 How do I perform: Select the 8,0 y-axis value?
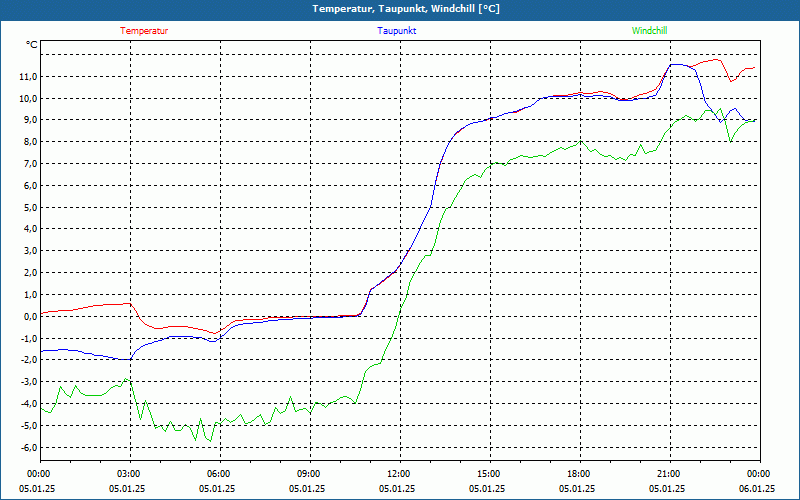click(x=30, y=142)
